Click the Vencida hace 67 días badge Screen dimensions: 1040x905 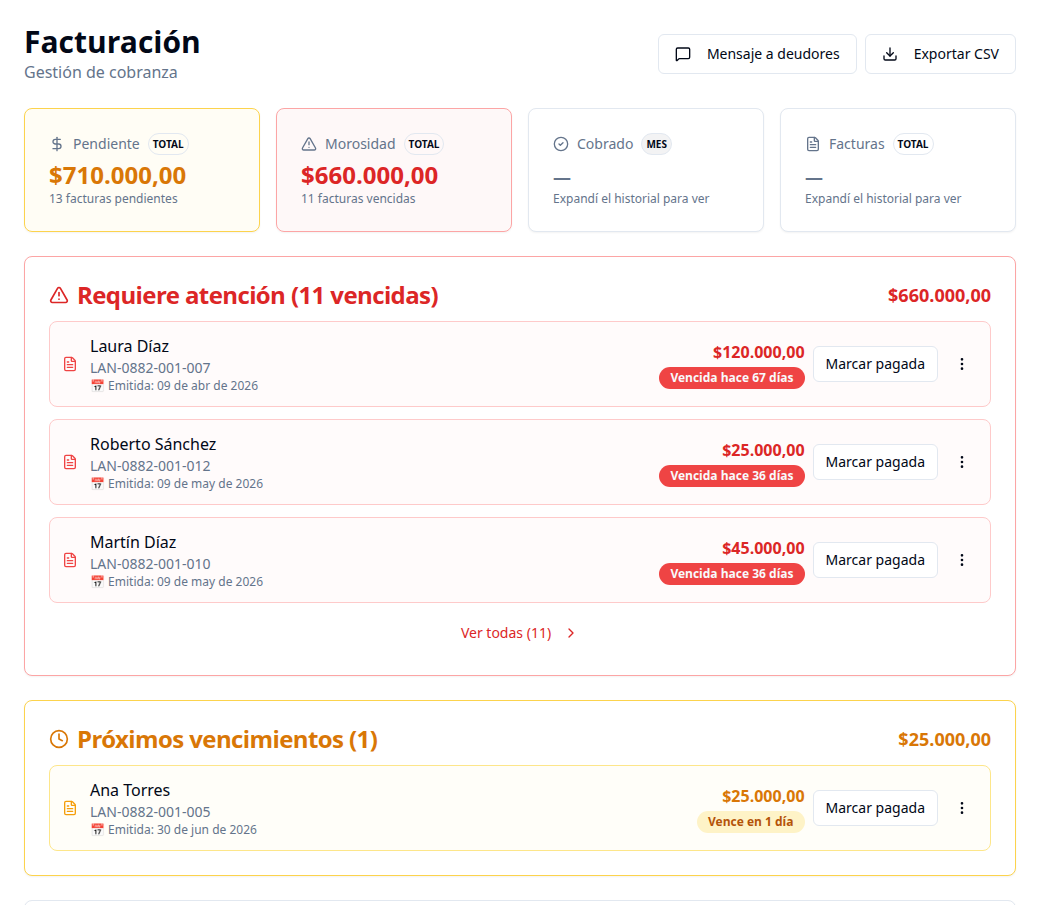coord(732,378)
